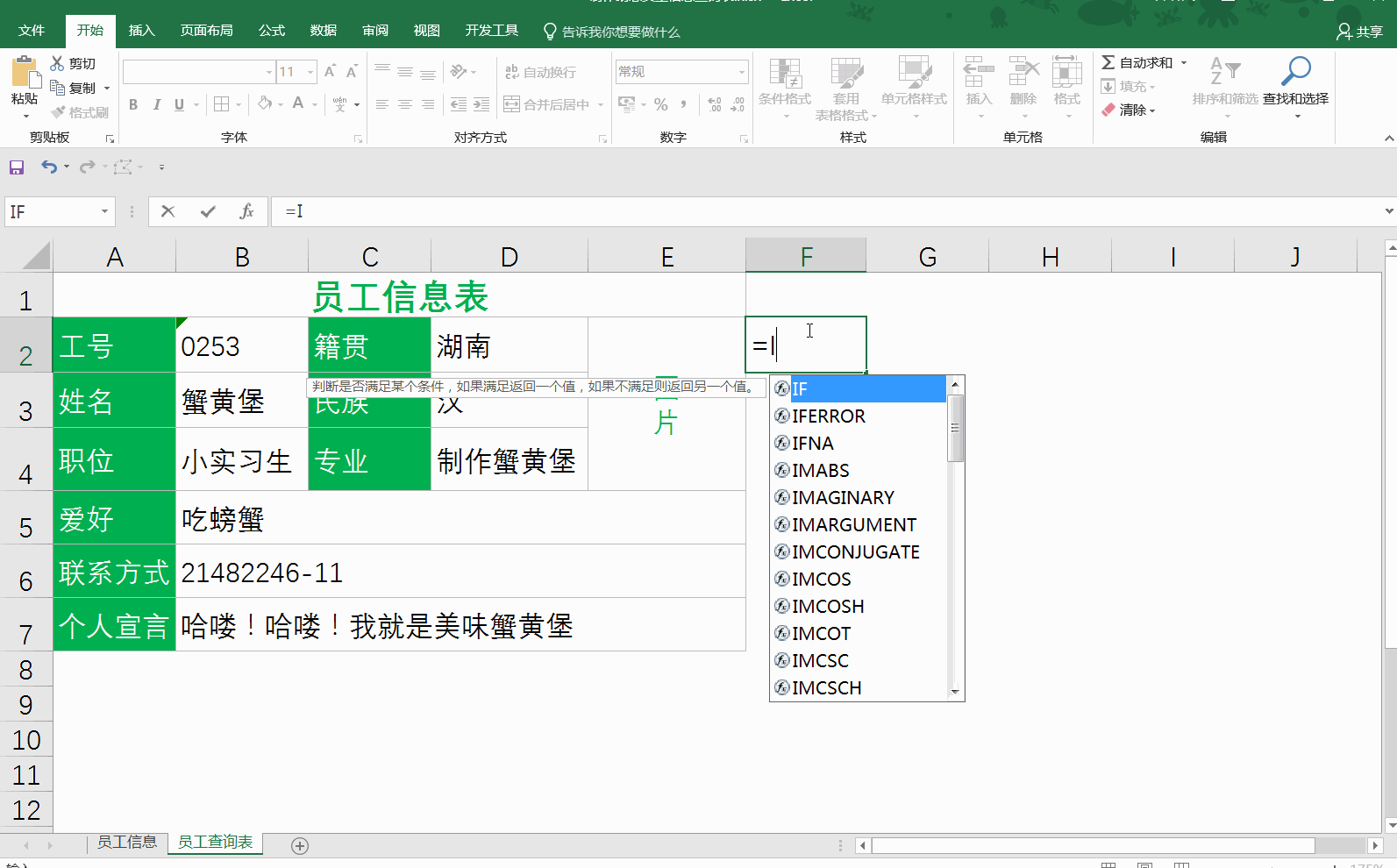Apply cell borders icon
Viewport: 1397px width, 868px height.
tap(221, 104)
